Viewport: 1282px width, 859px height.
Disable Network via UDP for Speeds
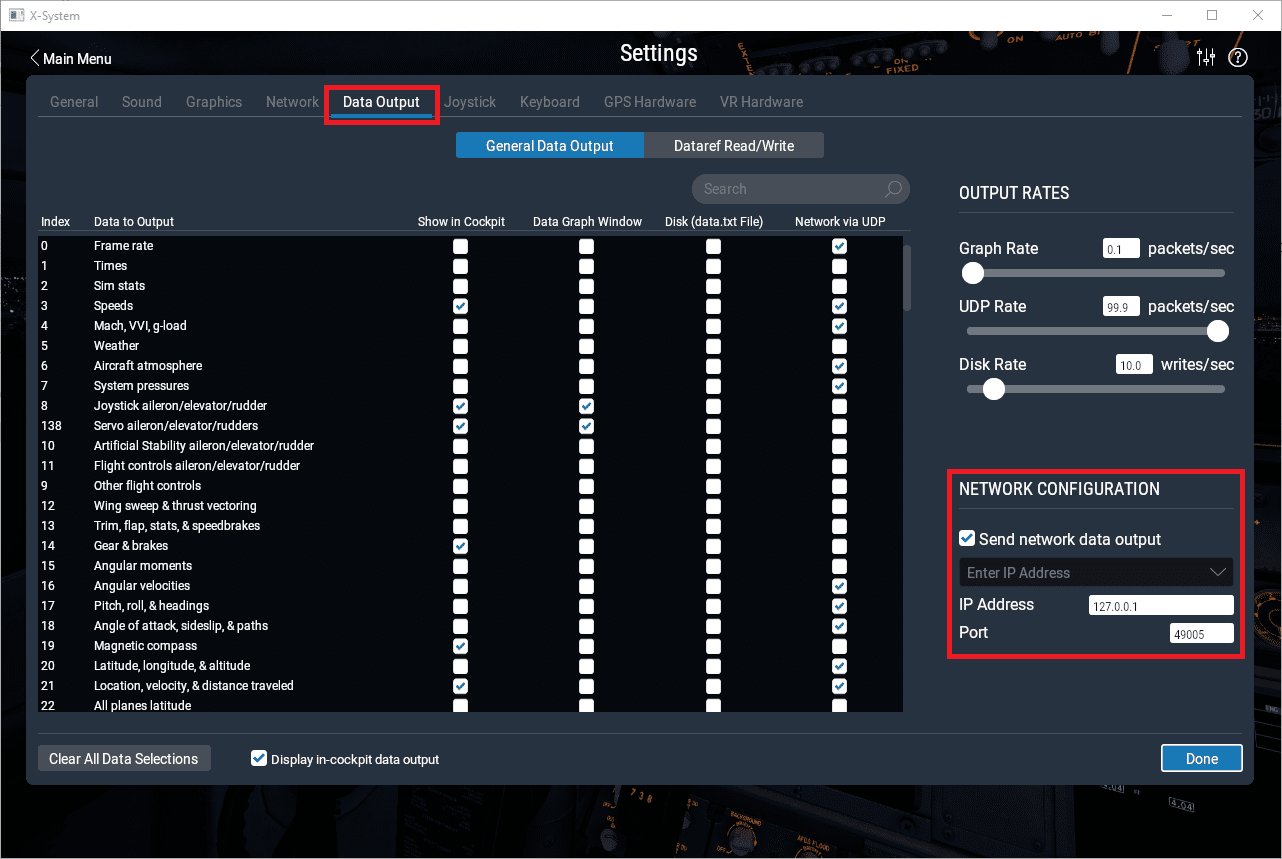[x=839, y=306]
